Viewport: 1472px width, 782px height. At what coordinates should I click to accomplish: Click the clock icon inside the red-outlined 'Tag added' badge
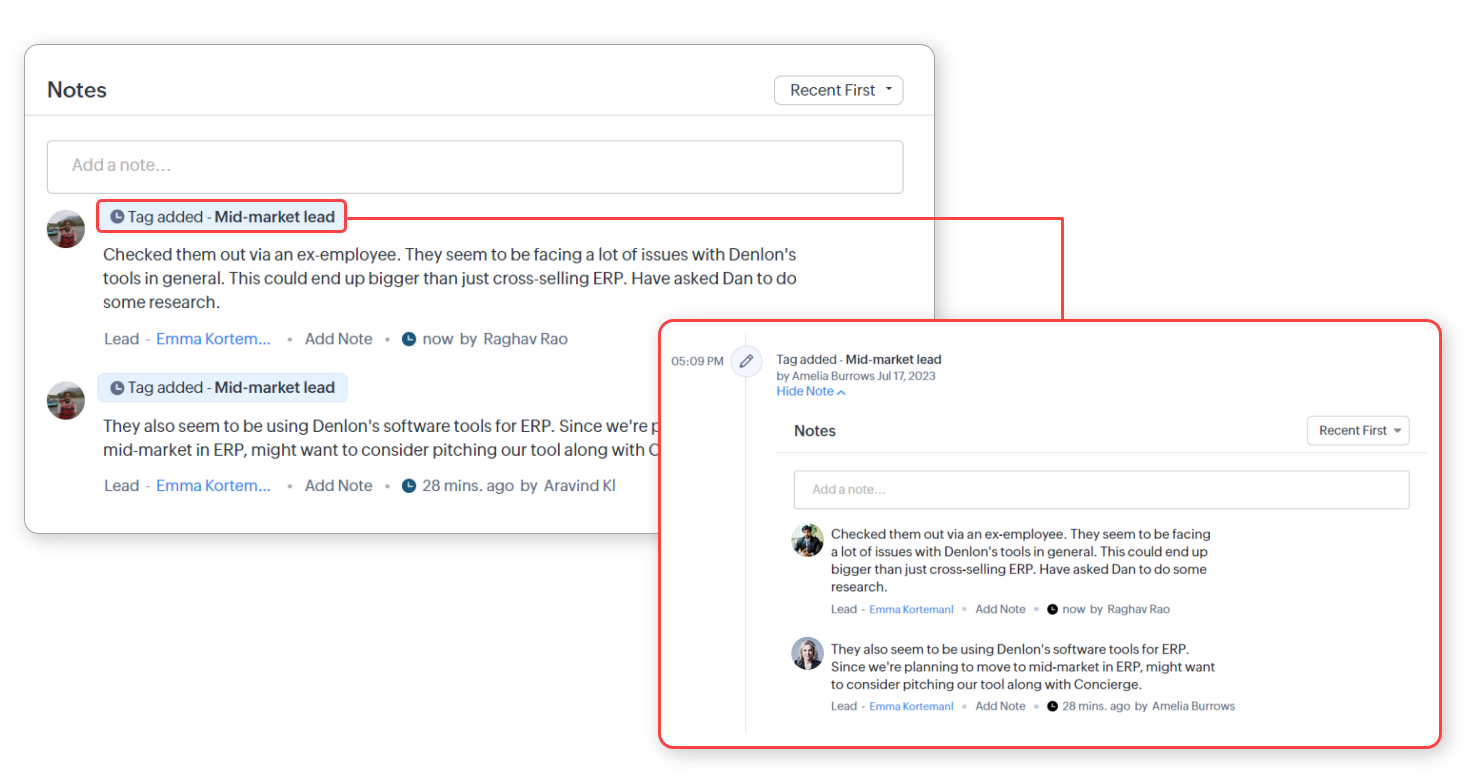[x=117, y=217]
